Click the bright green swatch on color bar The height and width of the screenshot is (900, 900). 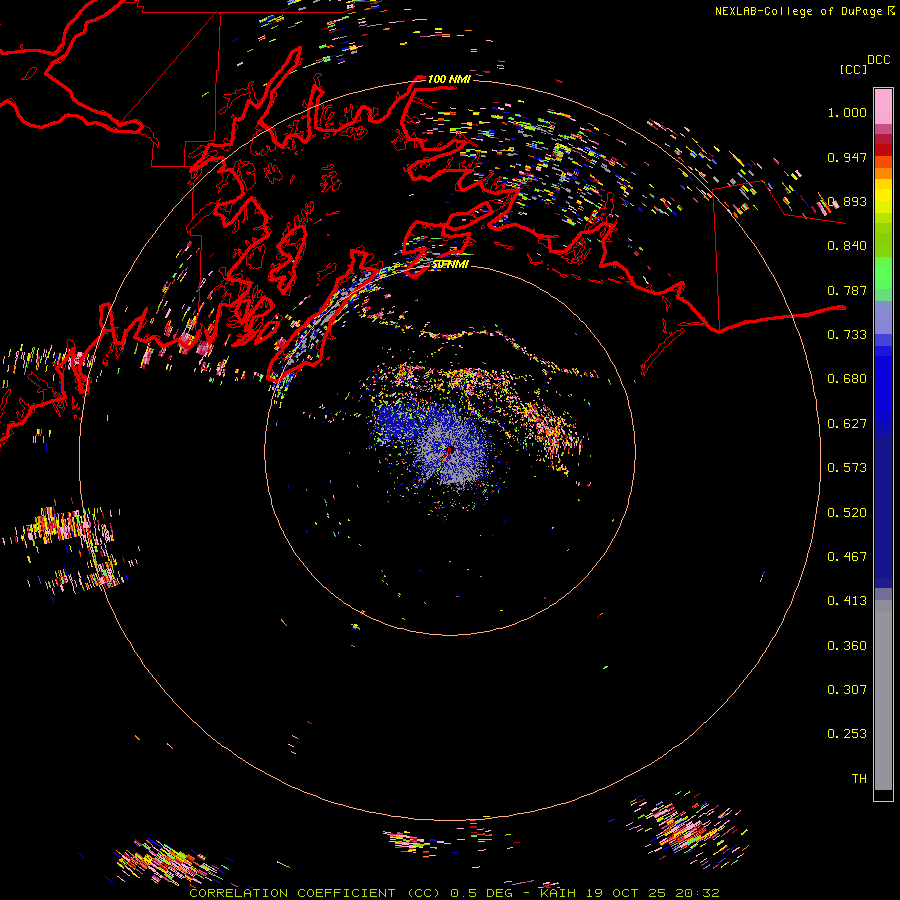coord(883,273)
